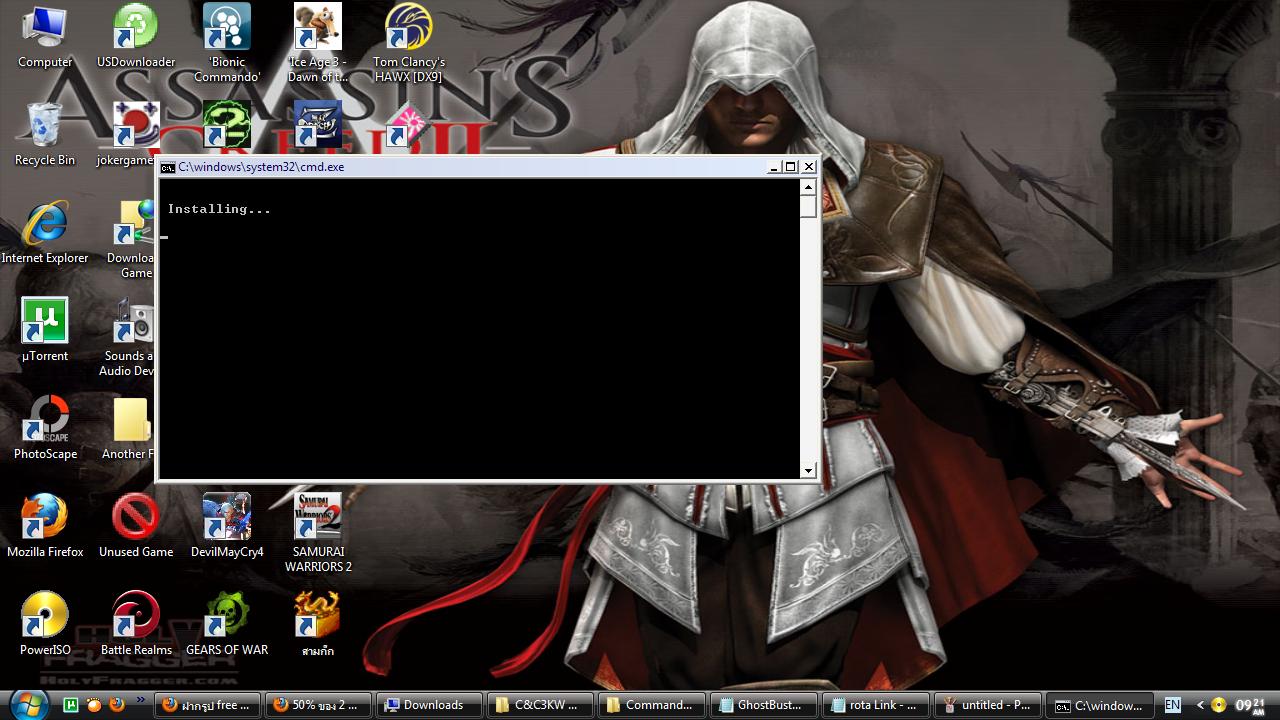
Task: Launch PhotoScape from the desktop
Action: click(45, 429)
